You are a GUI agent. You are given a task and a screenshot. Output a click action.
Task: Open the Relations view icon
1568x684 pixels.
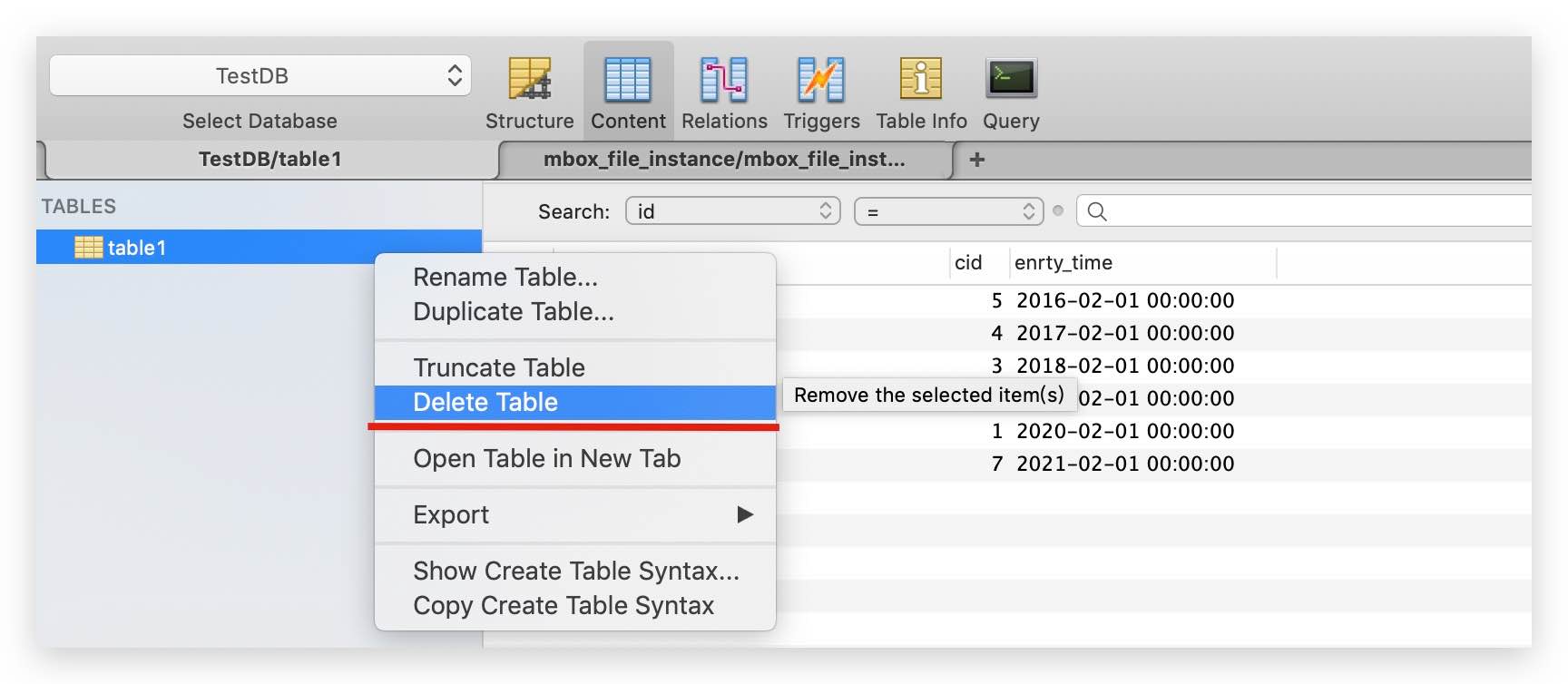pos(724,79)
